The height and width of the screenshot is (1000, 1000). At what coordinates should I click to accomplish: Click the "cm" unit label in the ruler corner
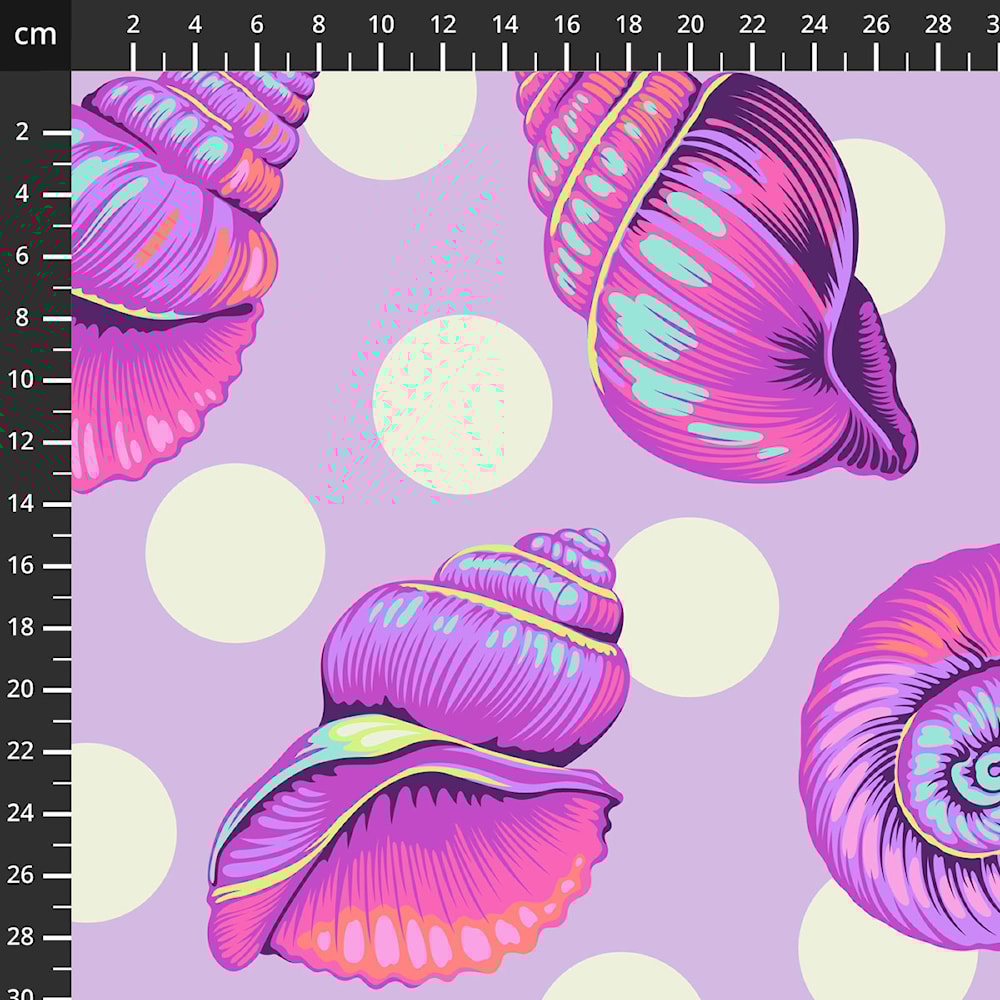tap(35, 35)
